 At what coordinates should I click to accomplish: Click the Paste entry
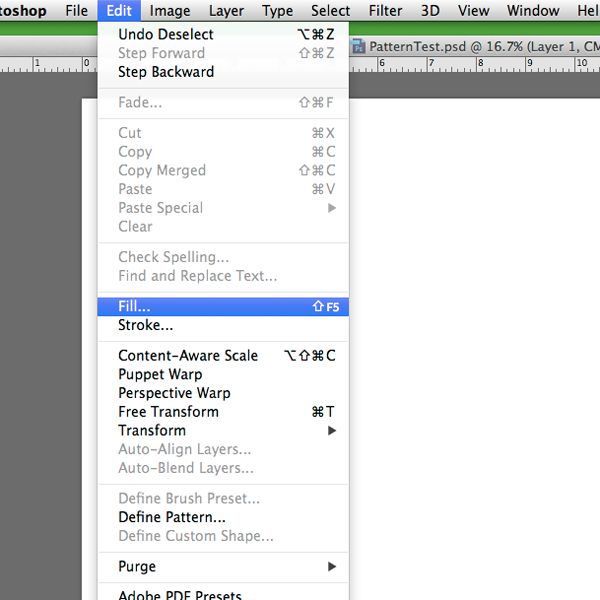click(223, 189)
